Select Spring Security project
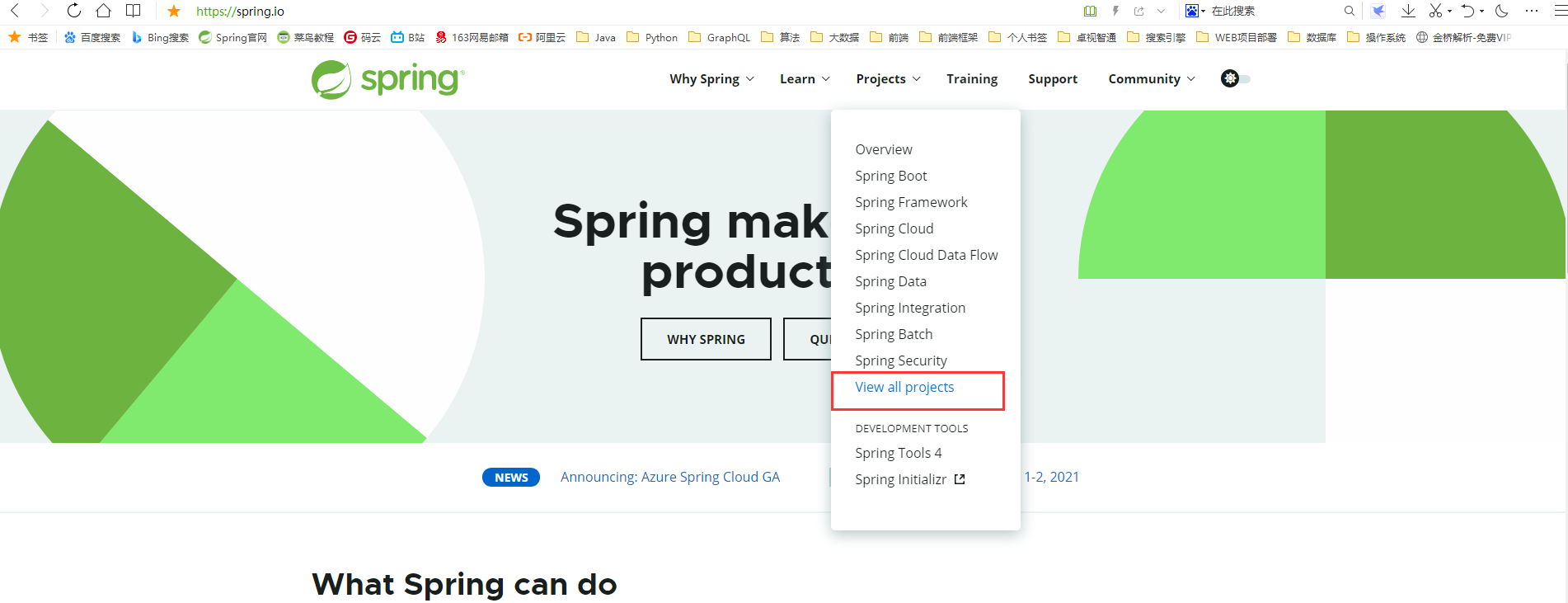 pos(901,360)
